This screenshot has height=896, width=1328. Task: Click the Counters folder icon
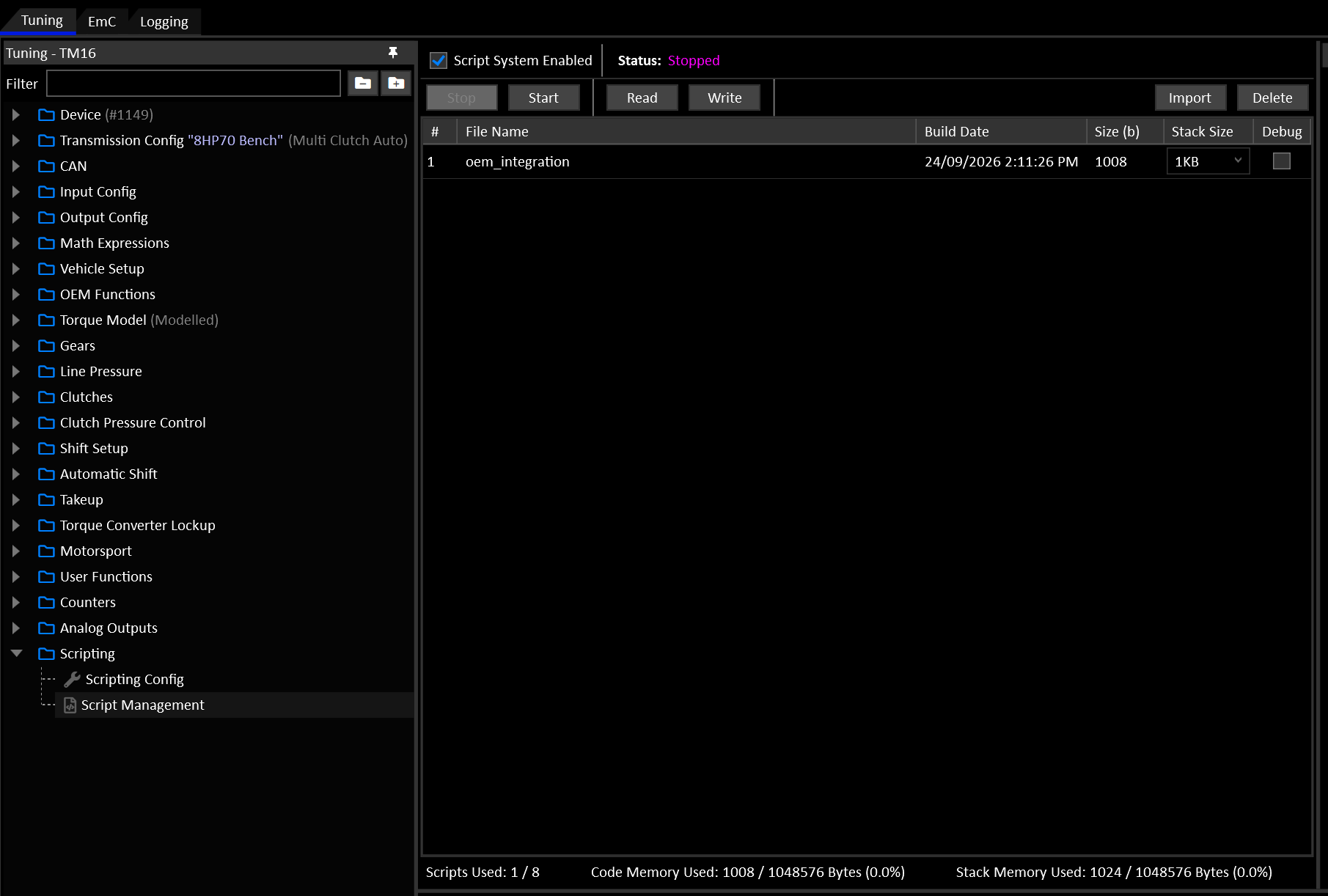coord(46,602)
